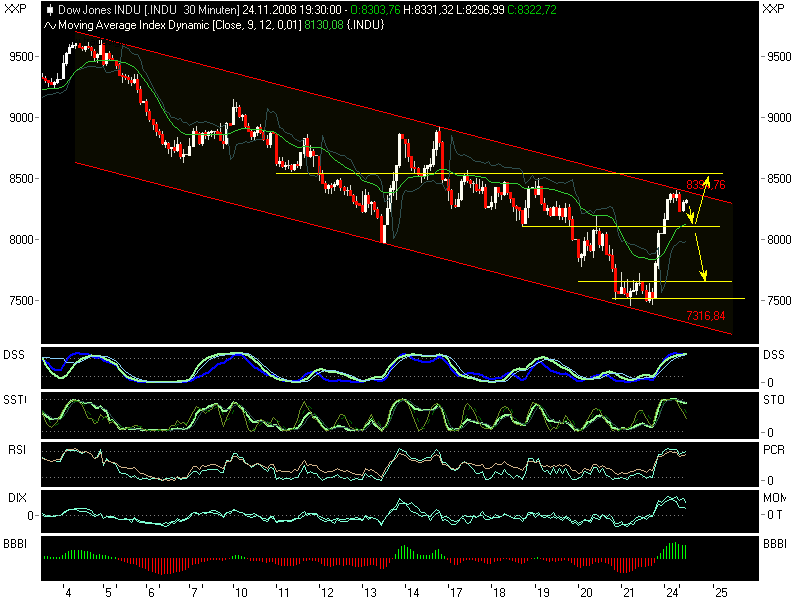800x600 pixels.
Task: Click date label '12 on time axis
Action: 326,592
